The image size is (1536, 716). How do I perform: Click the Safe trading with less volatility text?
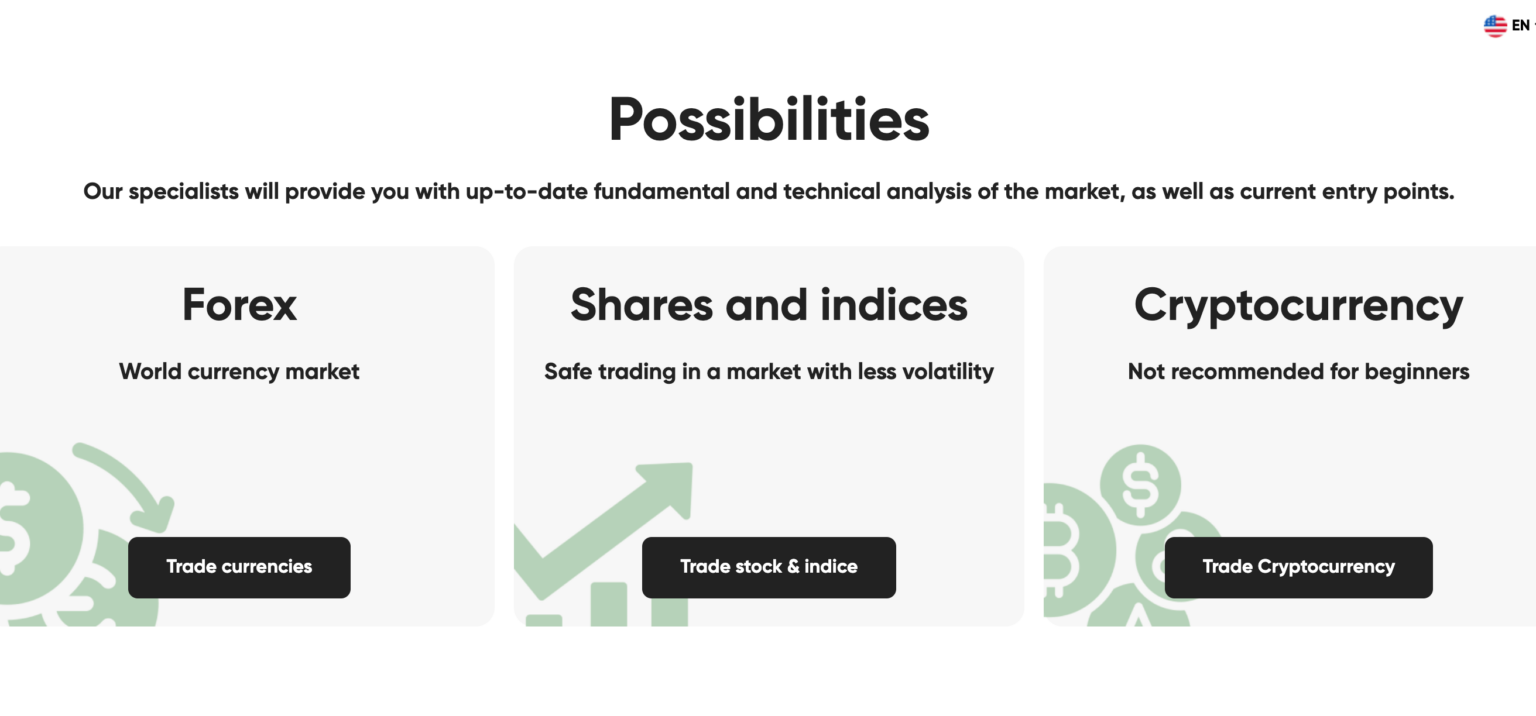click(768, 372)
